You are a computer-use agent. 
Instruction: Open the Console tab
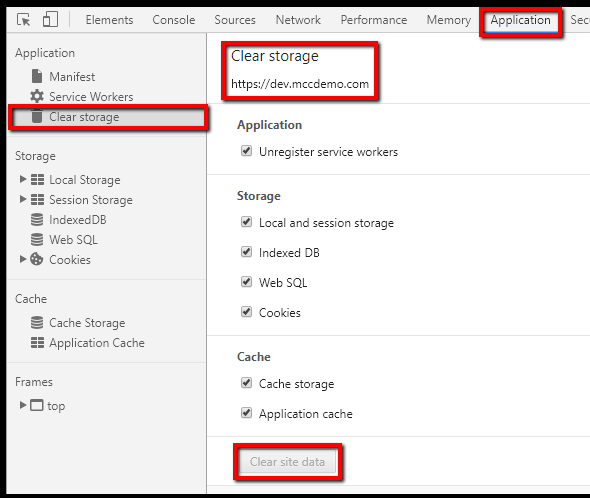(x=173, y=20)
